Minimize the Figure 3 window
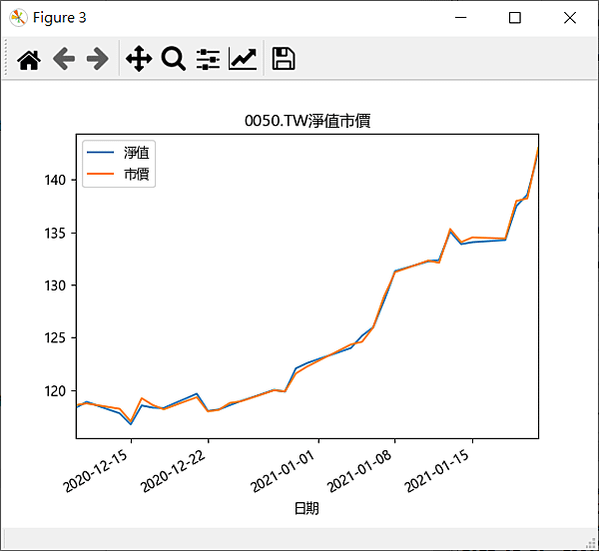 click(x=461, y=18)
